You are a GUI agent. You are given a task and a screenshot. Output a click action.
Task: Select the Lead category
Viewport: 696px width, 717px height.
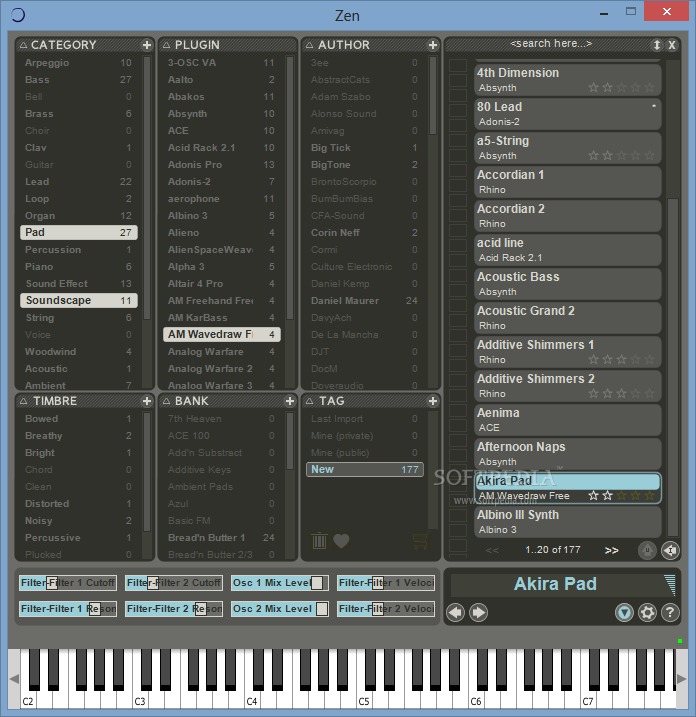point(79,182)
